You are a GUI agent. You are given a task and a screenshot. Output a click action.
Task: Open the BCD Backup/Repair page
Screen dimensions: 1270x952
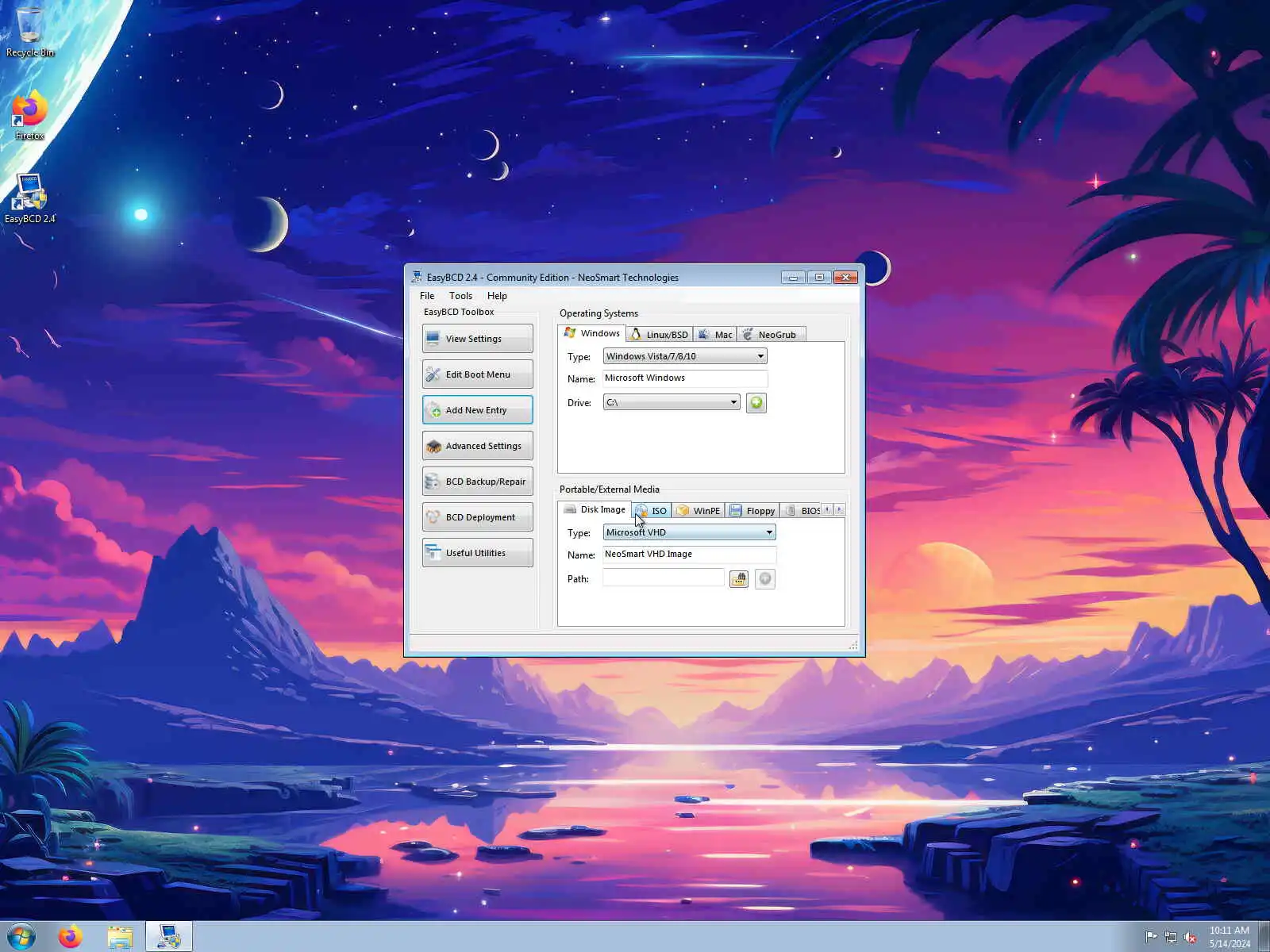477,482
